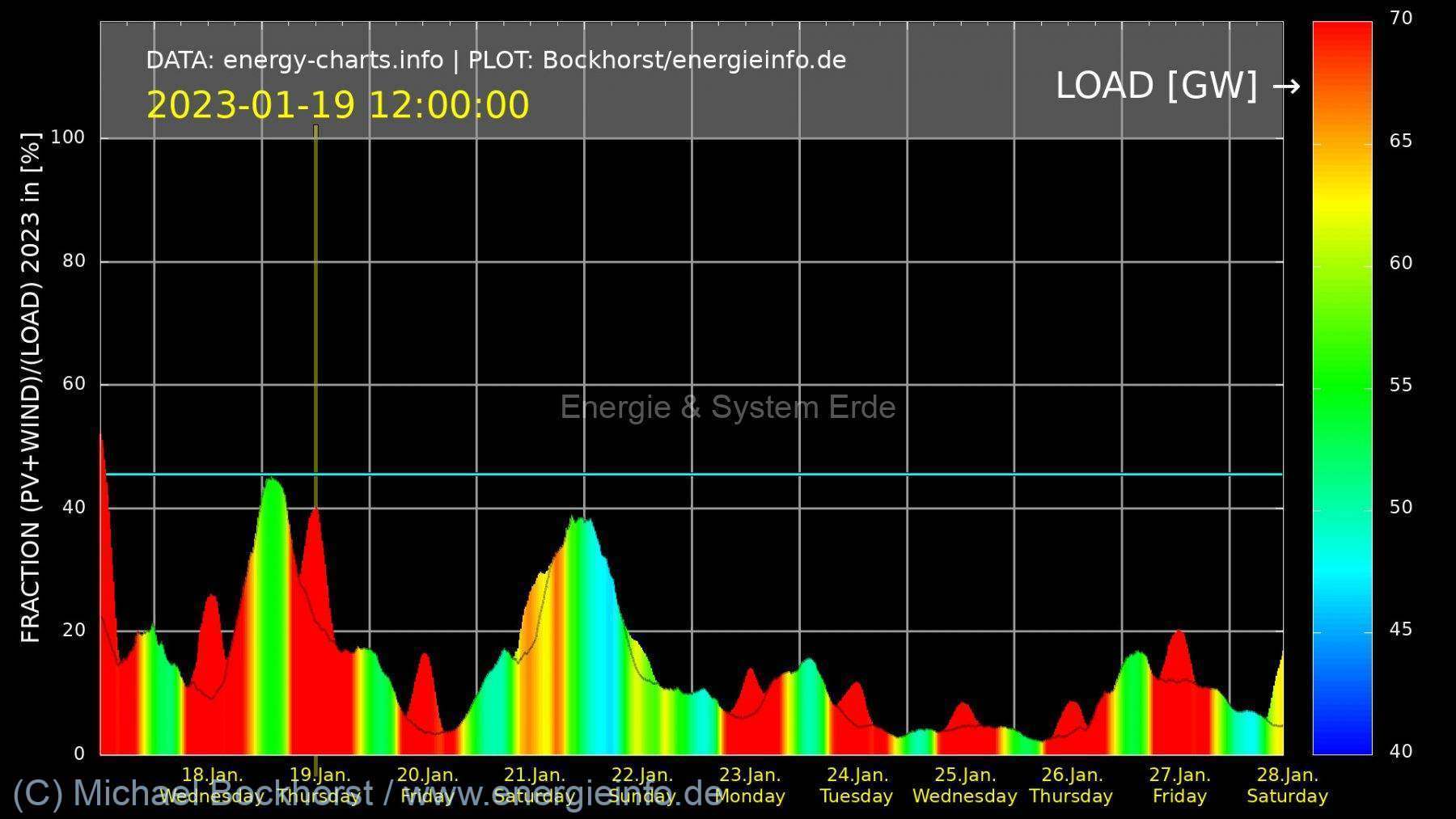1456x819 pixels.
Task: Click the LOAD [GW] colorbar title
Action: [x=1156, y=86]
